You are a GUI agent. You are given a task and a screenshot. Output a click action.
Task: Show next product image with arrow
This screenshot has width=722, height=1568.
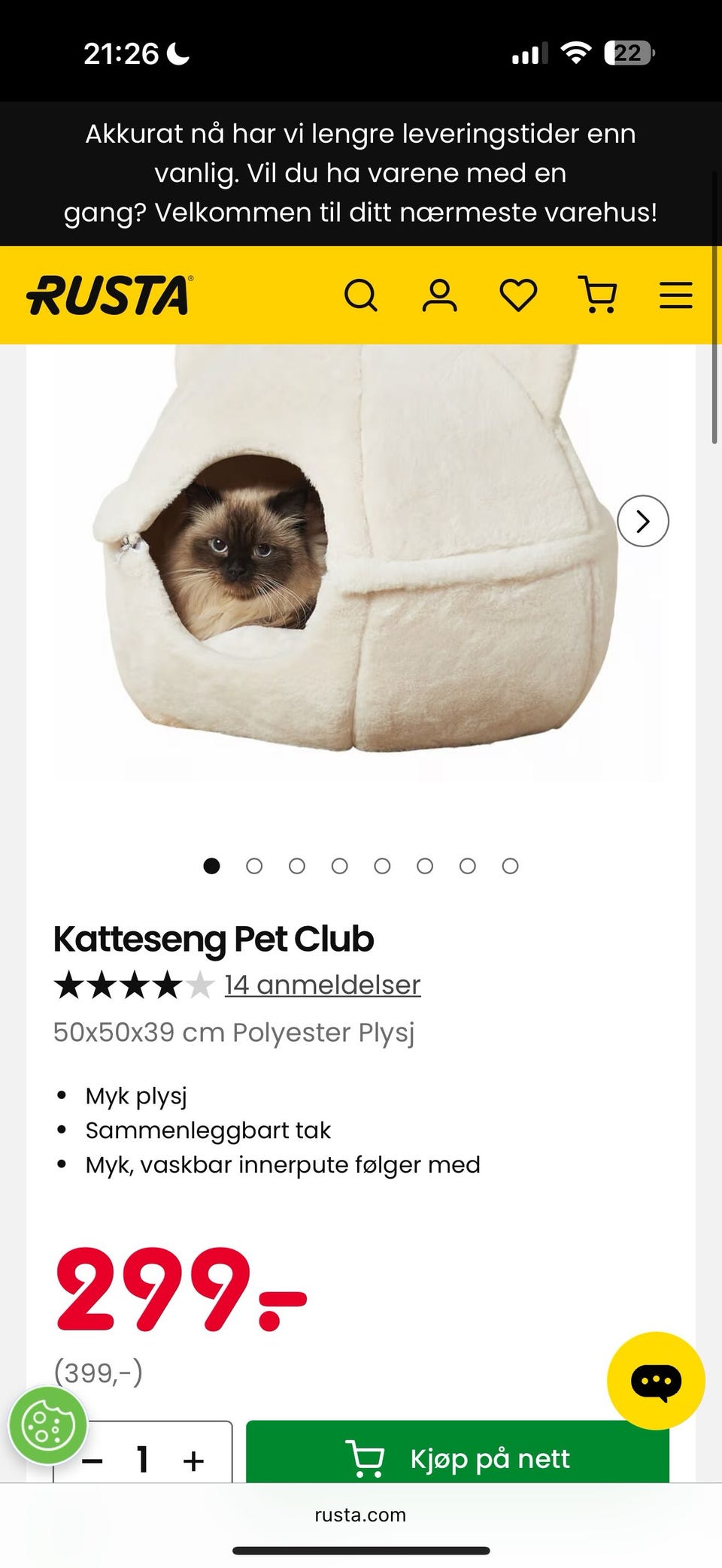pyautogui.click(x=643, y=521)
